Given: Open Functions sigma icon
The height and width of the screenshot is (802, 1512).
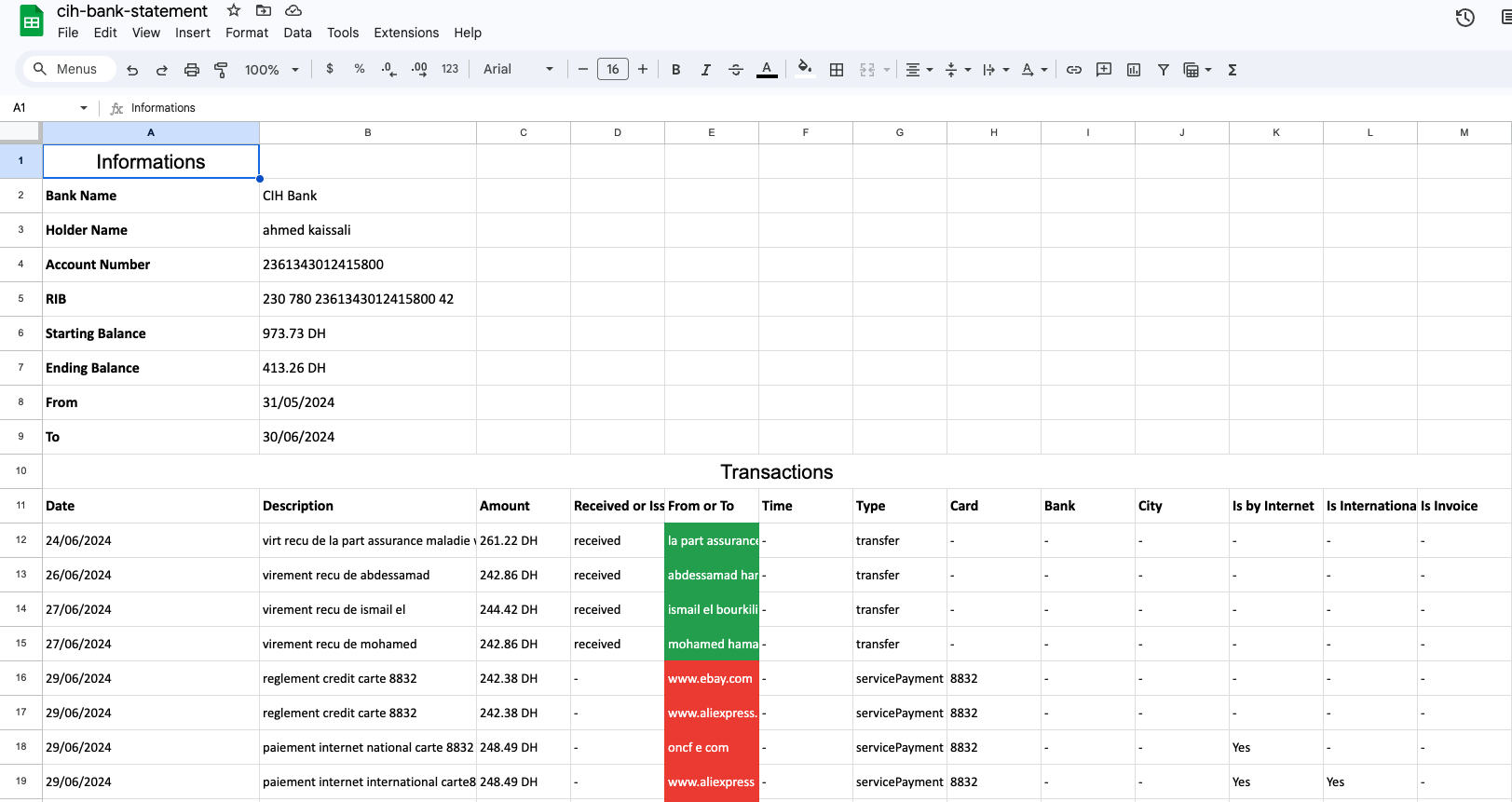Looking at the screenshot, I should [1233, 70].
